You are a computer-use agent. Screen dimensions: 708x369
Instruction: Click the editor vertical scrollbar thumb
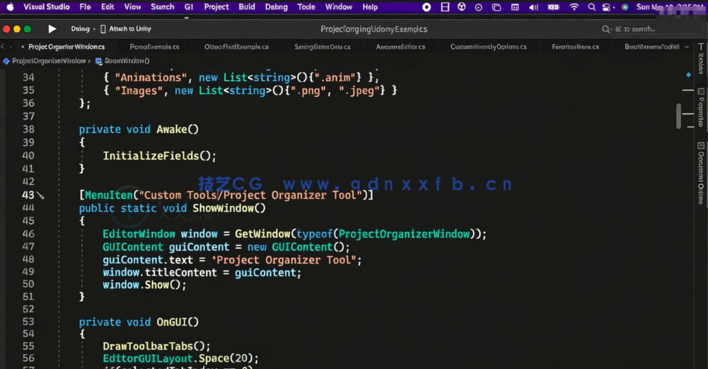(679, 116)
